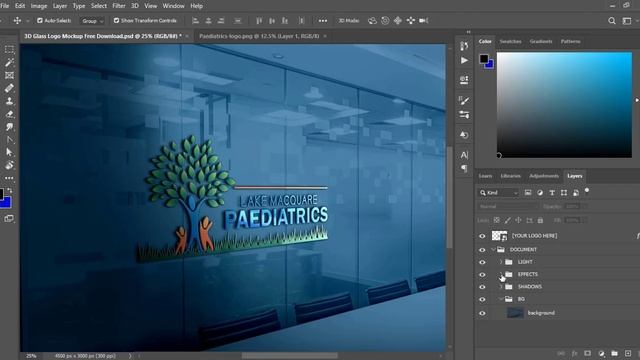Select the Eraser tool

pos(9,114)
